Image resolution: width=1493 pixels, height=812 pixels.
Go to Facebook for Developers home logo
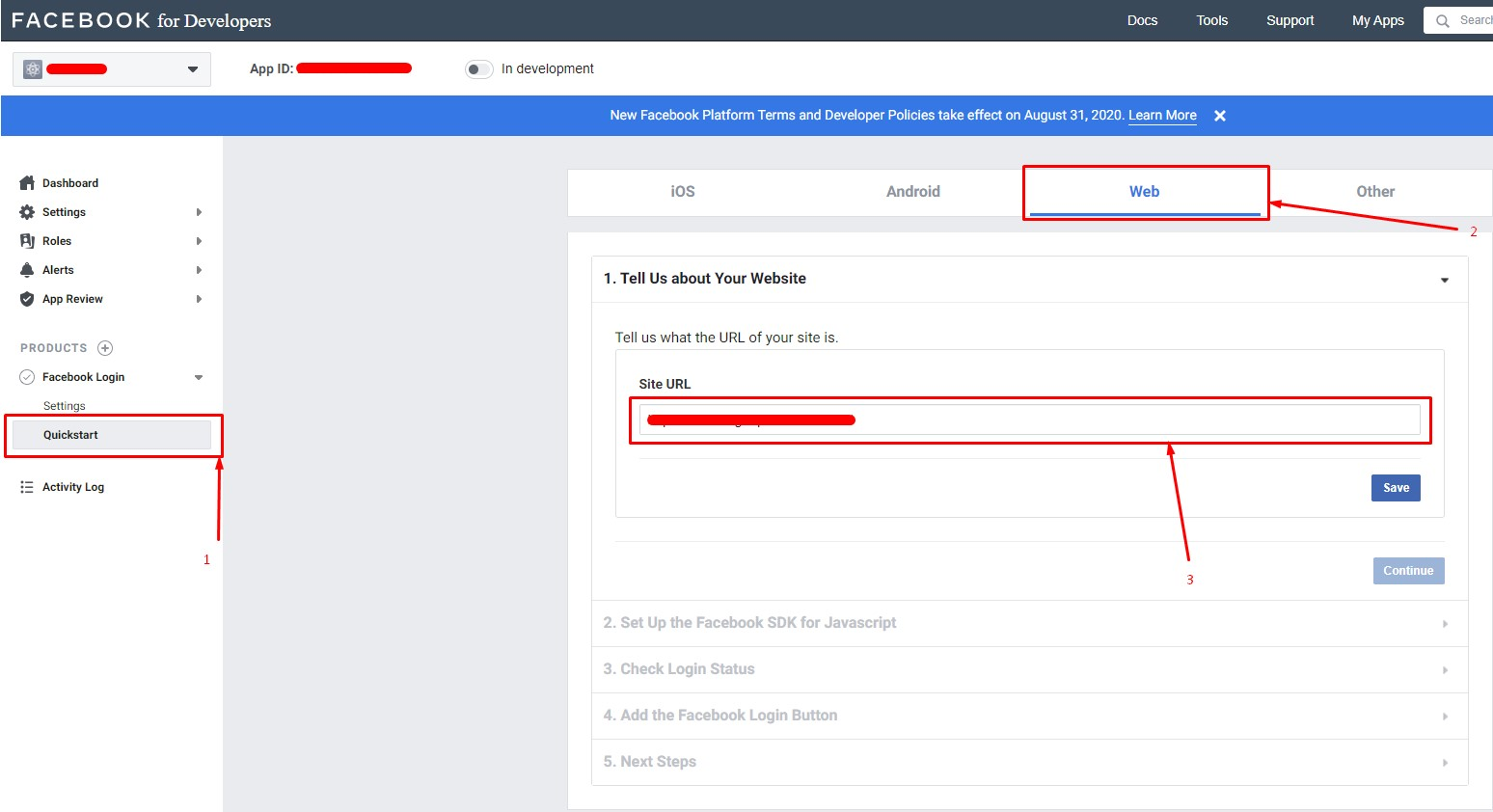click(x=141, y=20)
